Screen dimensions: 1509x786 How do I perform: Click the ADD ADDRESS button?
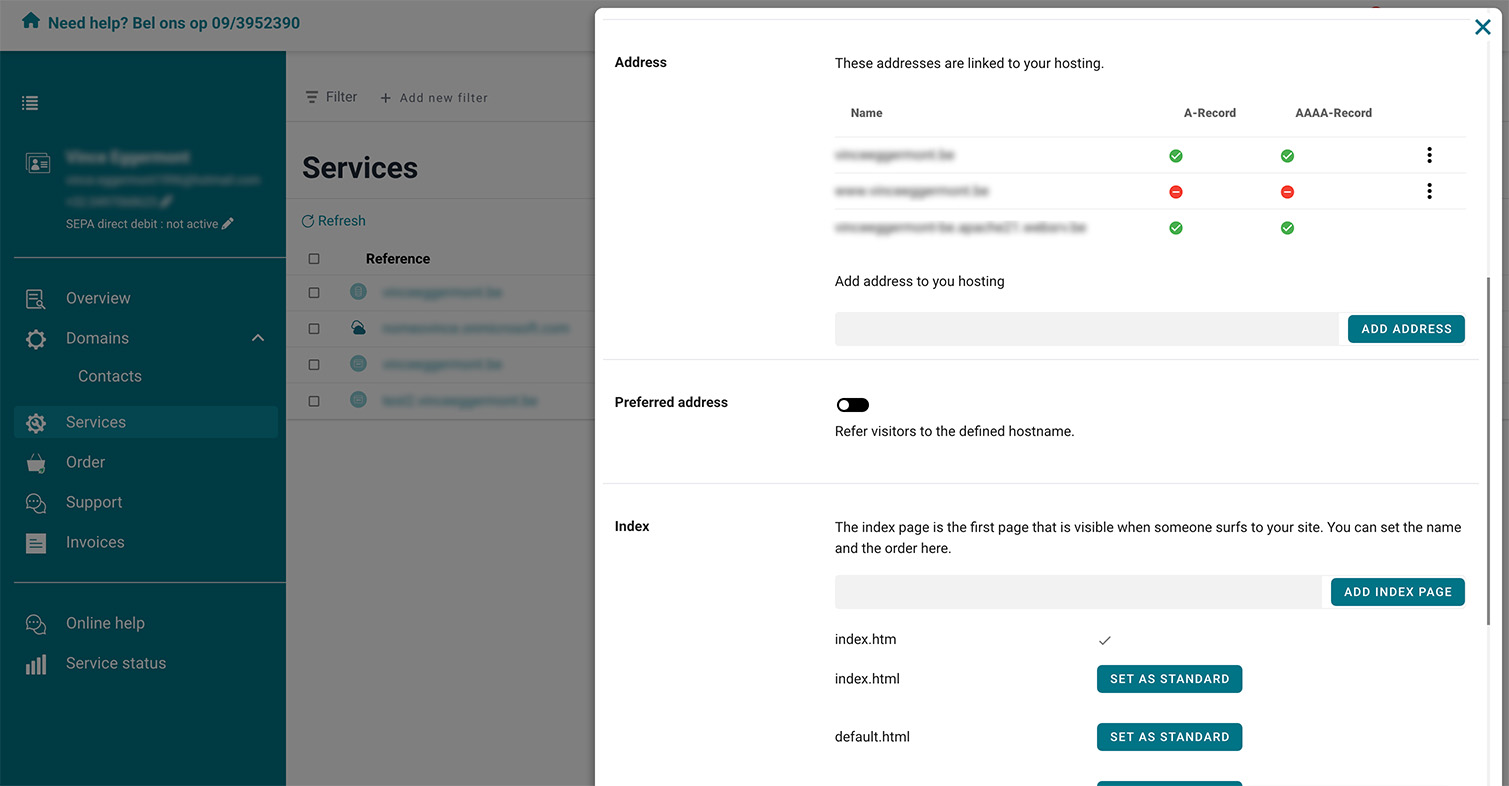click(x=1406, y=329)
